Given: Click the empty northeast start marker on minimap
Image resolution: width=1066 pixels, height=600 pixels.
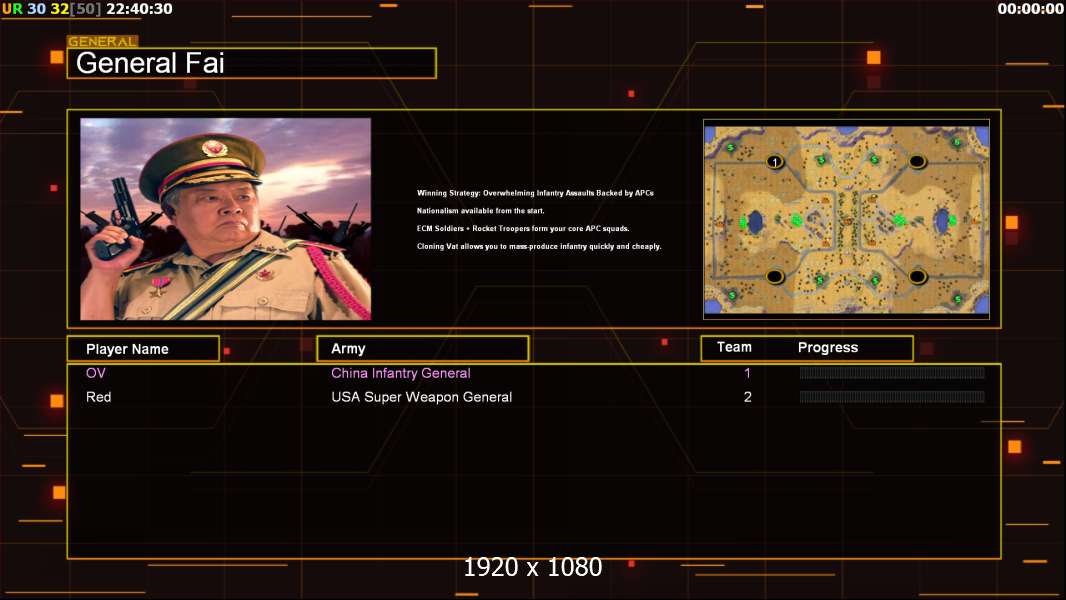Looking at the screenshot, I should point(917,162).
